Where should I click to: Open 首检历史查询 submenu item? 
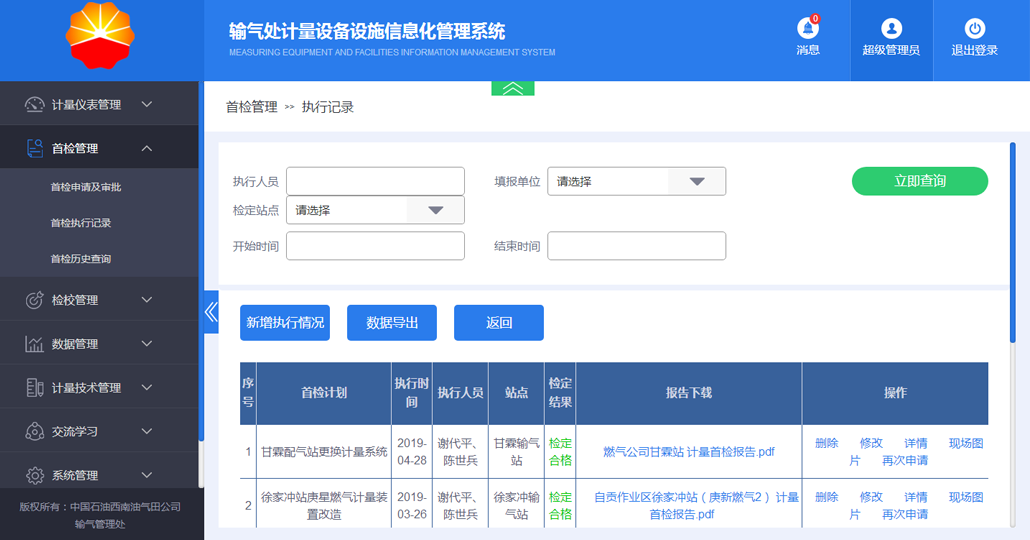[x=81, y=259]
